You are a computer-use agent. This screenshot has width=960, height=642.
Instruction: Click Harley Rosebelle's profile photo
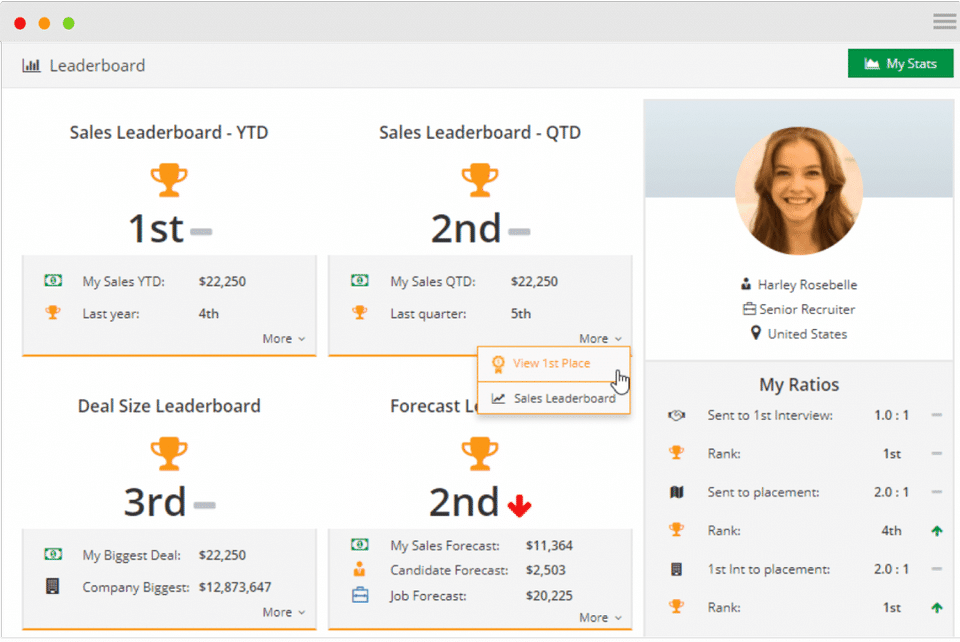pos(799,190)
